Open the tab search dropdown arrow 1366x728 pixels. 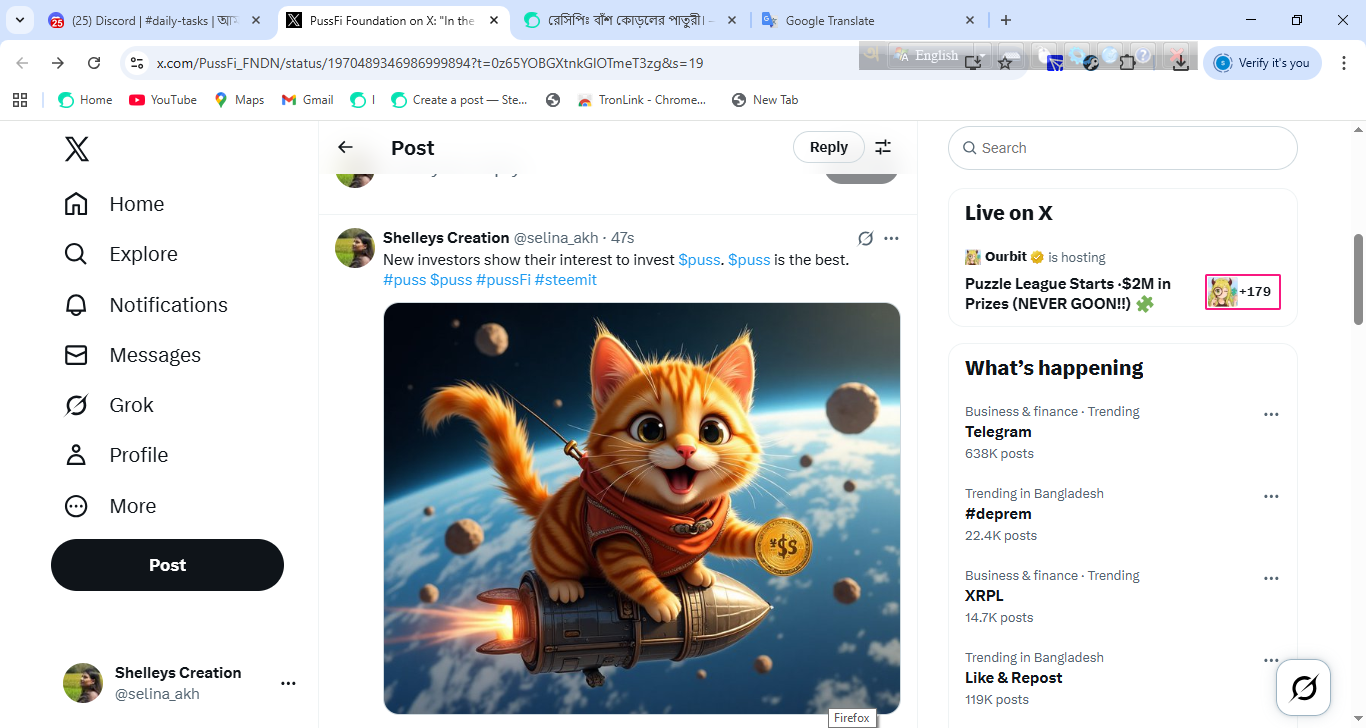coord(20,20)
